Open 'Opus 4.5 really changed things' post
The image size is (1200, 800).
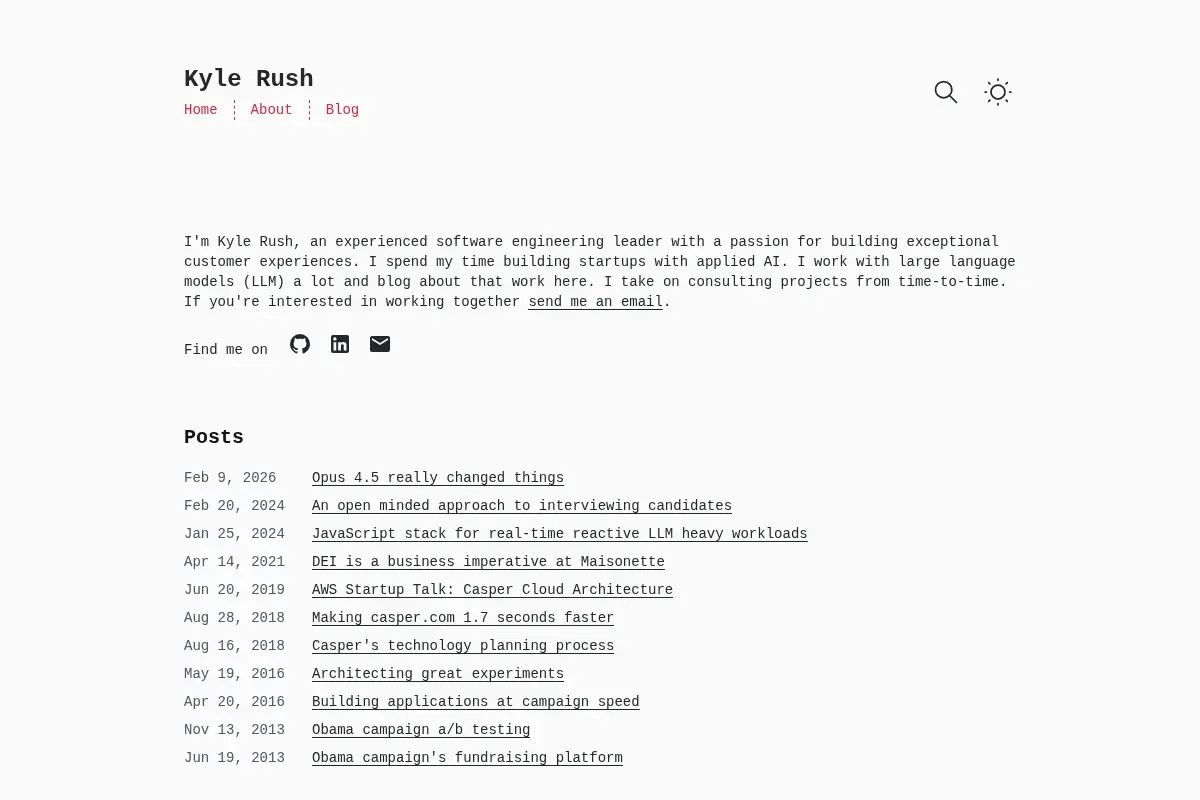(438, 478)
